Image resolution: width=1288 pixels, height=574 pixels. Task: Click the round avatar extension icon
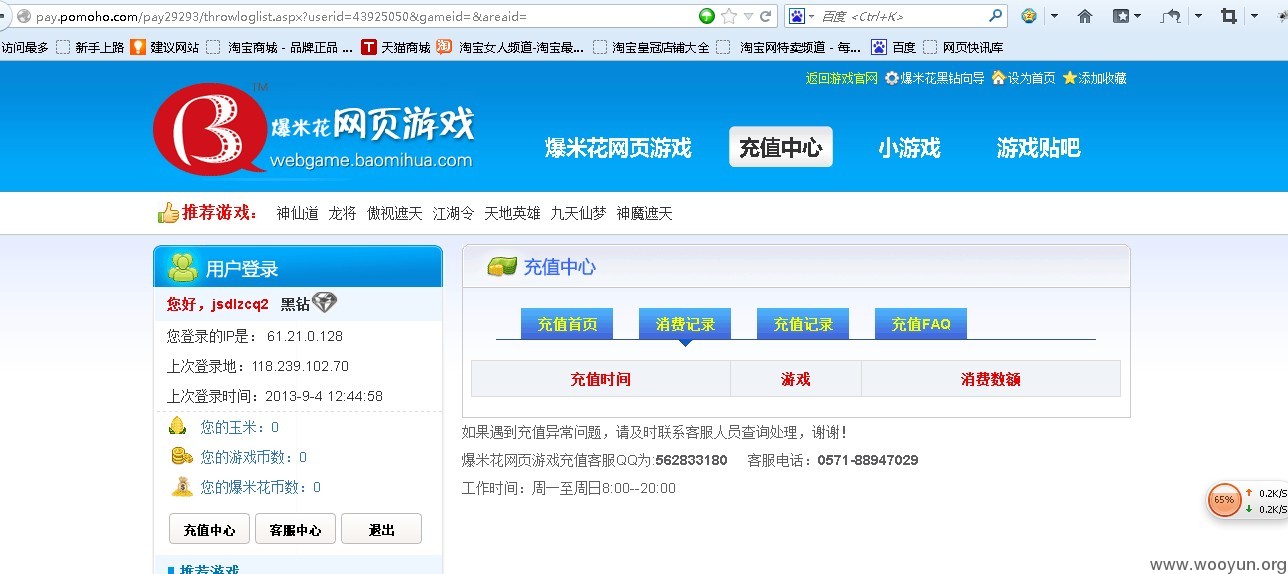click(x=1030, y=16)
